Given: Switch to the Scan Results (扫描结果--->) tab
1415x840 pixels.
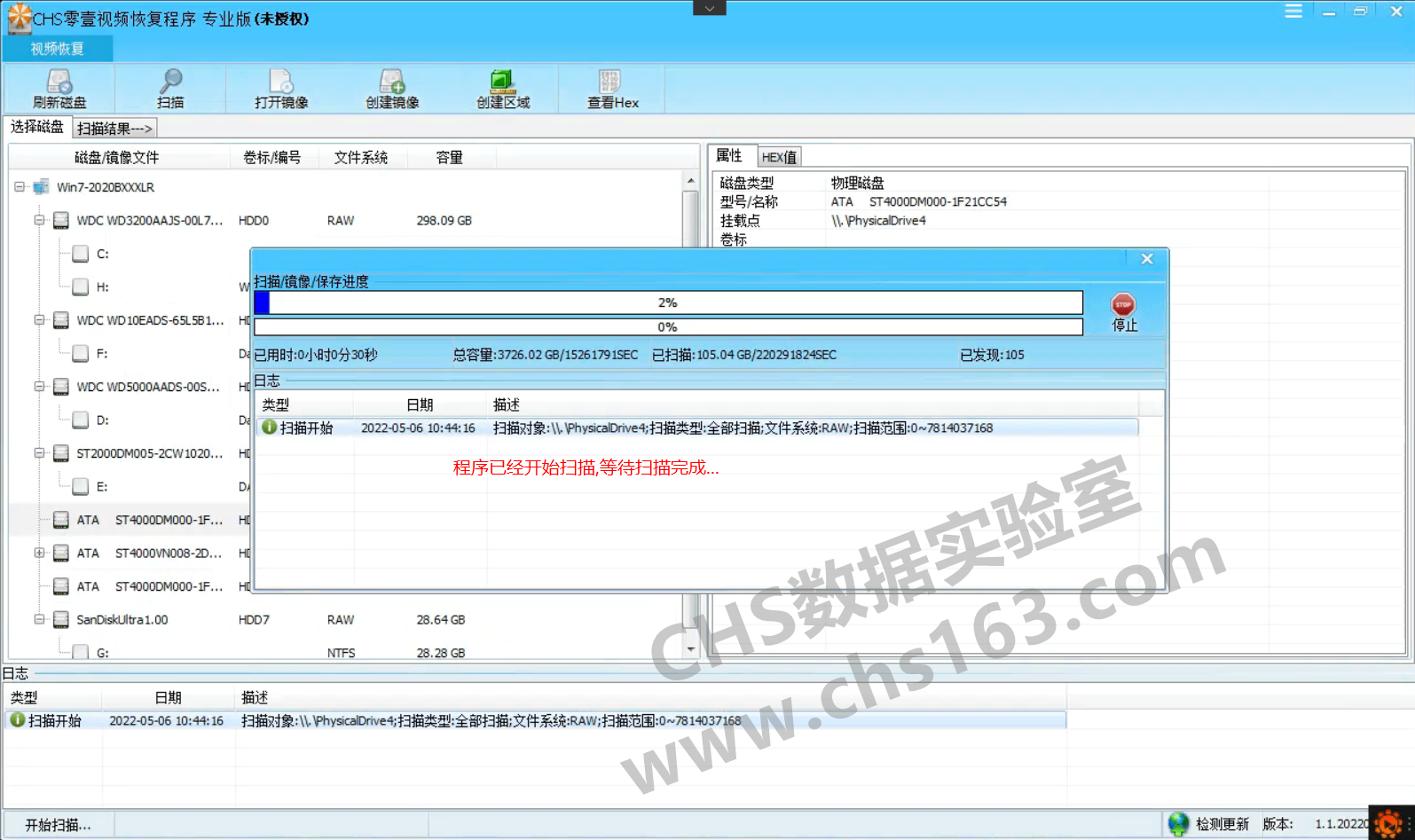Looking at the screenshot, I should [115, 129].
